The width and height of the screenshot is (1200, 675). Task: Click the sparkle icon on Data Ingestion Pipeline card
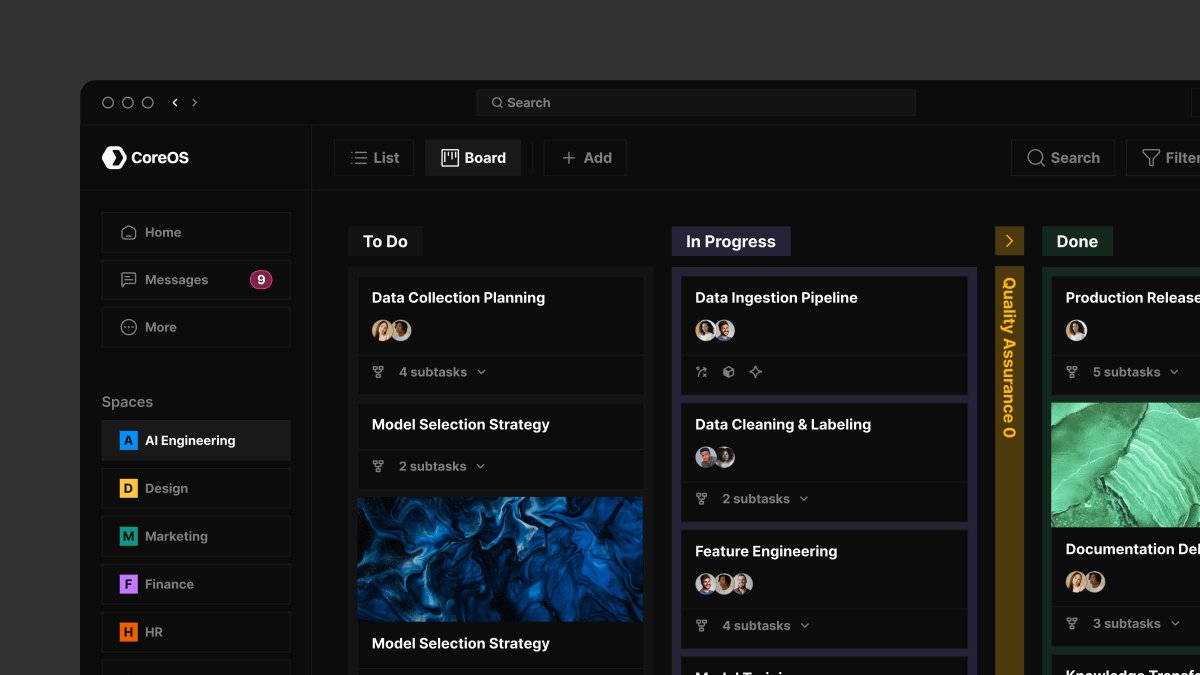pyautogui.click(x=756, y=372)
